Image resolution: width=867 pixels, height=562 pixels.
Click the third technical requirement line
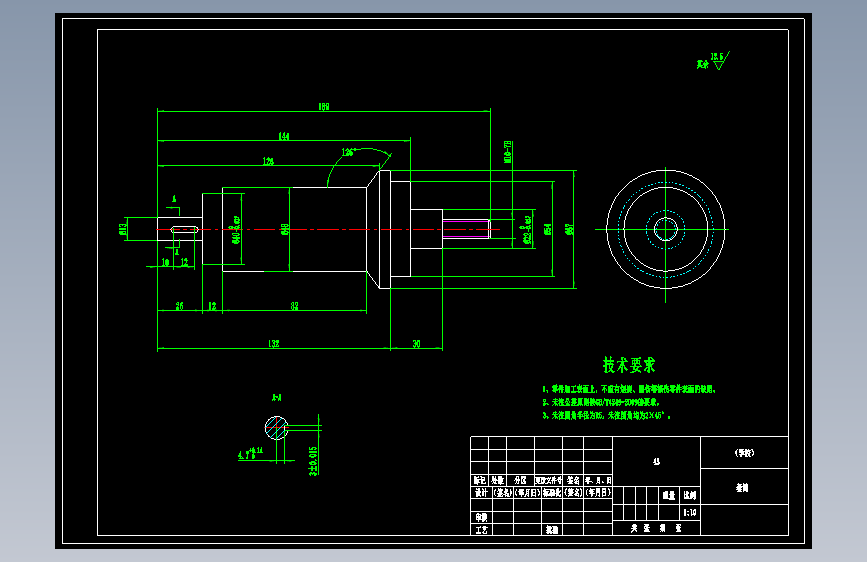pyautogui.click(x=606, y=415)
